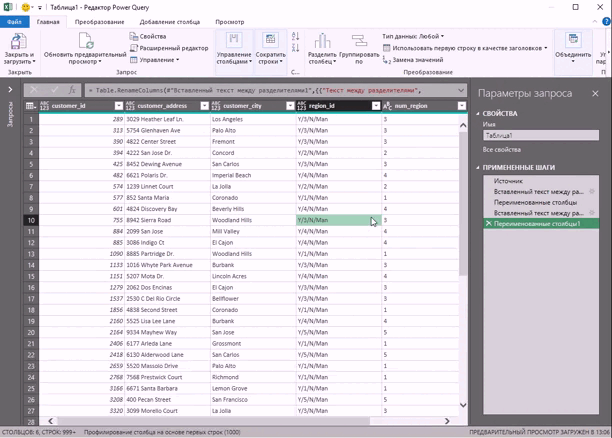Image resolution: width=612 pixels, height=438 pixels.
Task: Open Свойства query properties
Action: (x=148, y=36)
